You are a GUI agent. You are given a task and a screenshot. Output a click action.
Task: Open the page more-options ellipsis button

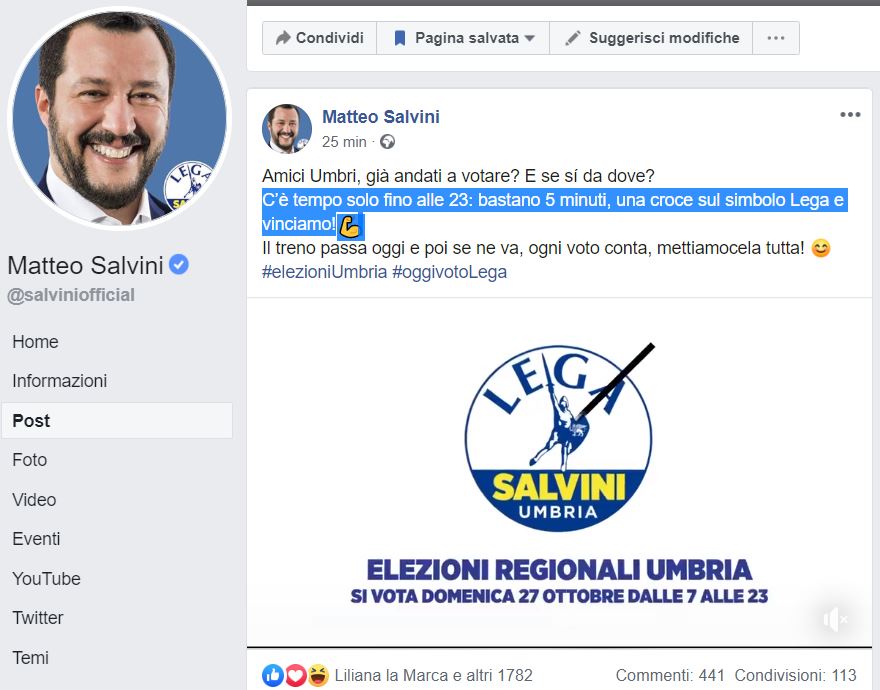click(x=776, y=38)
